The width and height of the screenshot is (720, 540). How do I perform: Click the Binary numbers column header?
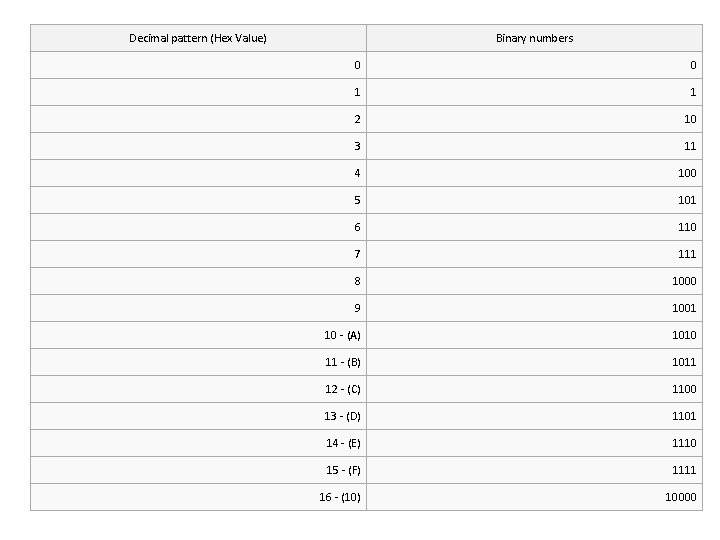point(534,38)
